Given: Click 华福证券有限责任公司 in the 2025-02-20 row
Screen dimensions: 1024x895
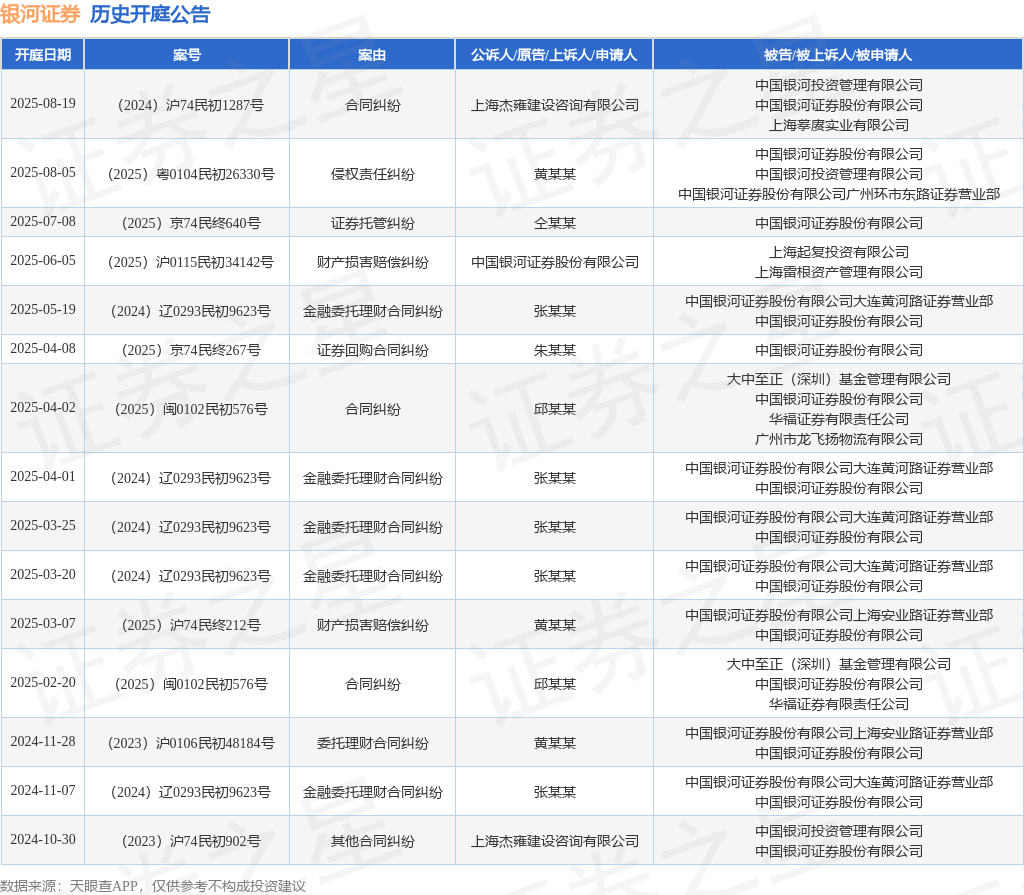Looking at the screenshot, I should (x=839, y=704).
